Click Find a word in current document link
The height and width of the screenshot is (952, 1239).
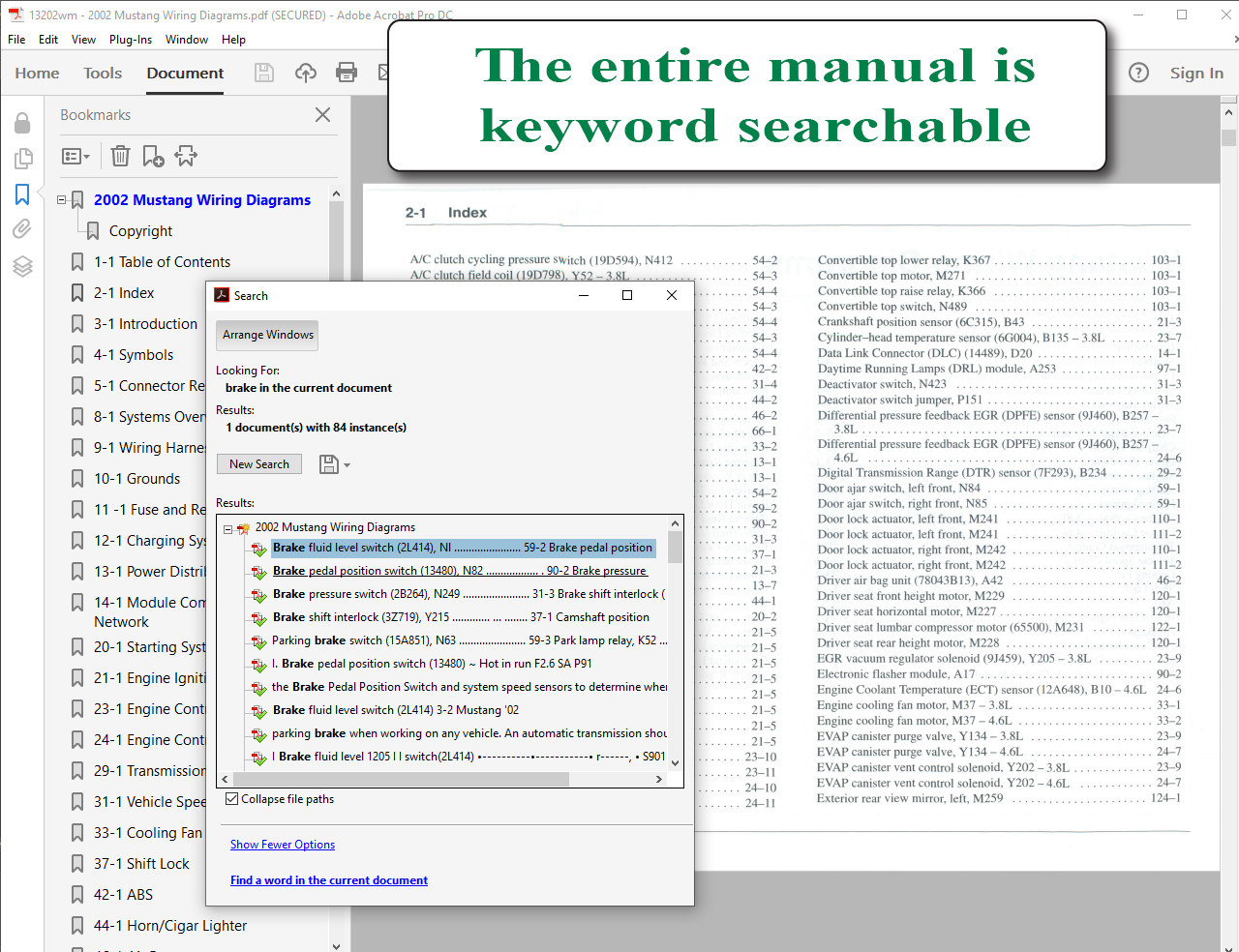[x=329, y=880]
